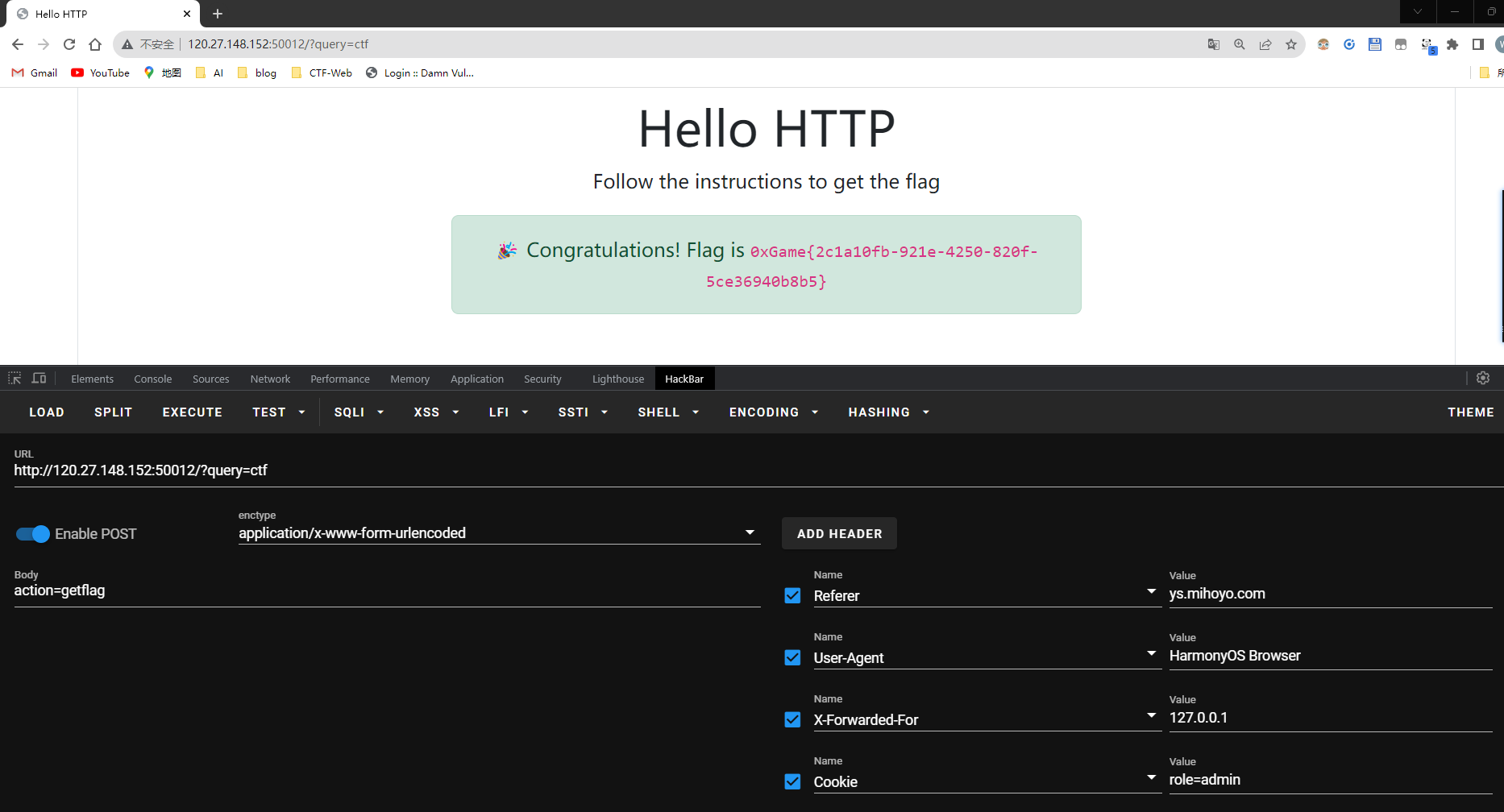Toggle the browser side panel
Screen dimensions: 1504x812
[1478, 44]
